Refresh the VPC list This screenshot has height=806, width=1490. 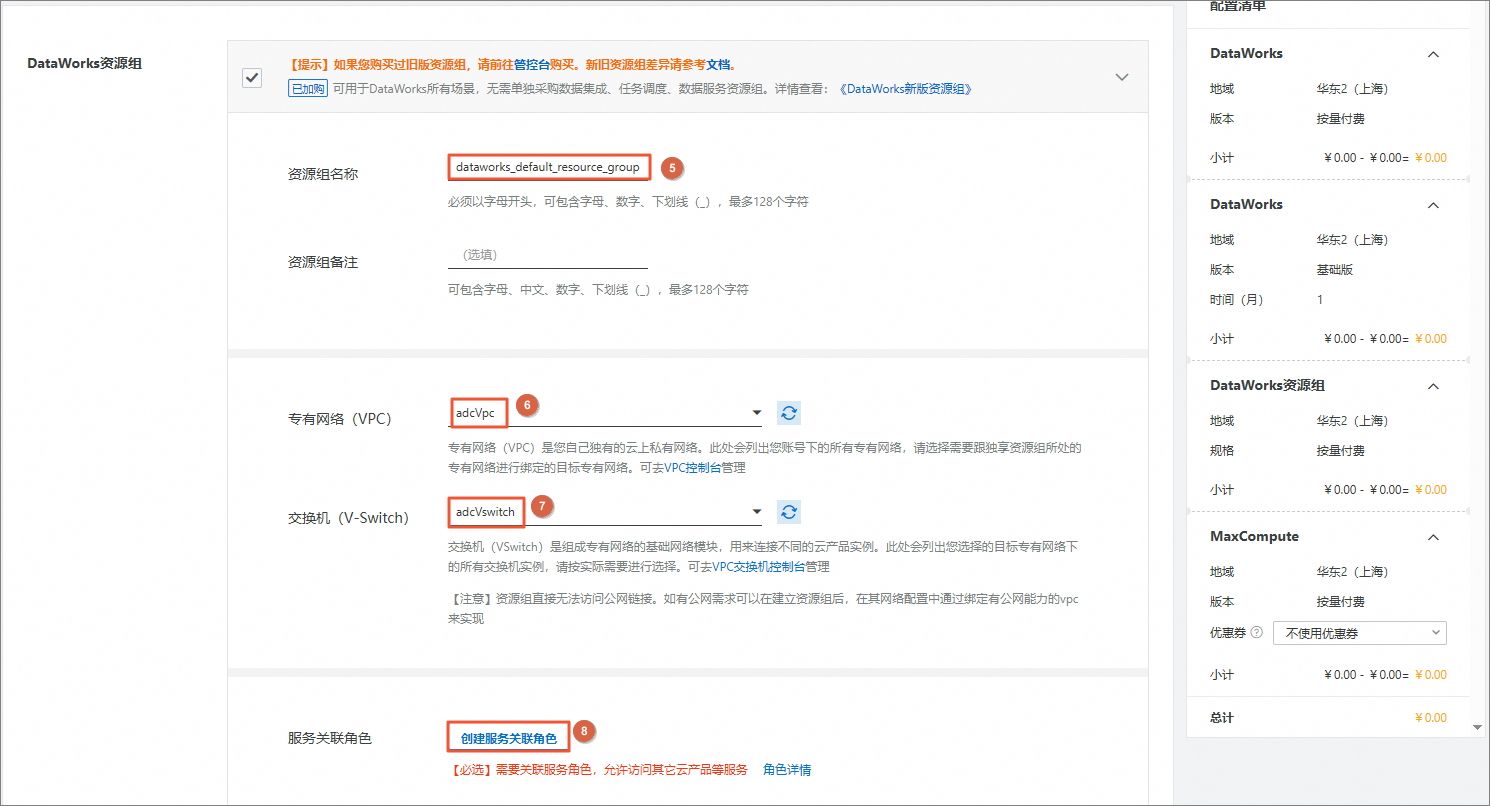click(789, 413)
